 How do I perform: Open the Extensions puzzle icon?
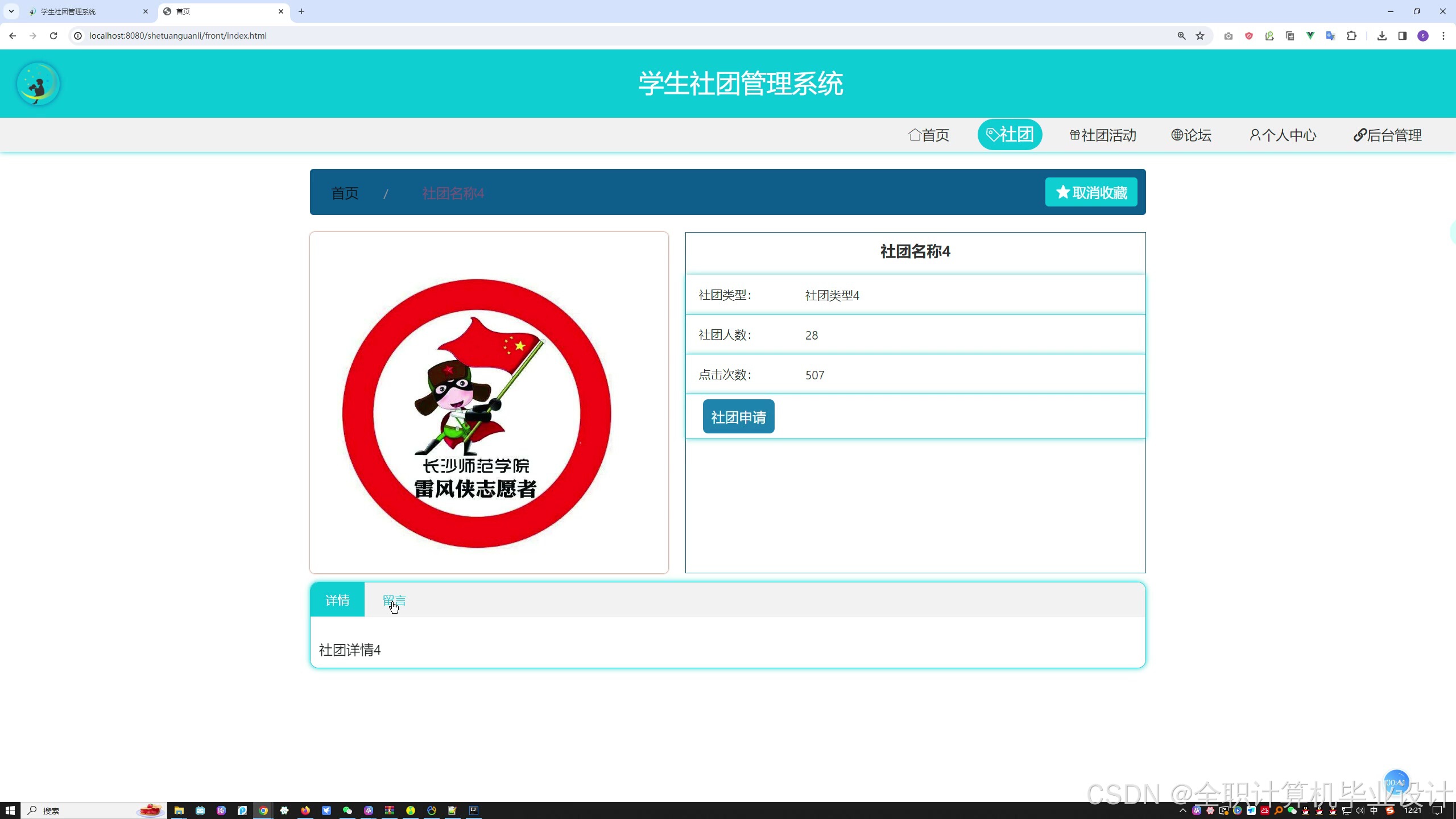1351,36
